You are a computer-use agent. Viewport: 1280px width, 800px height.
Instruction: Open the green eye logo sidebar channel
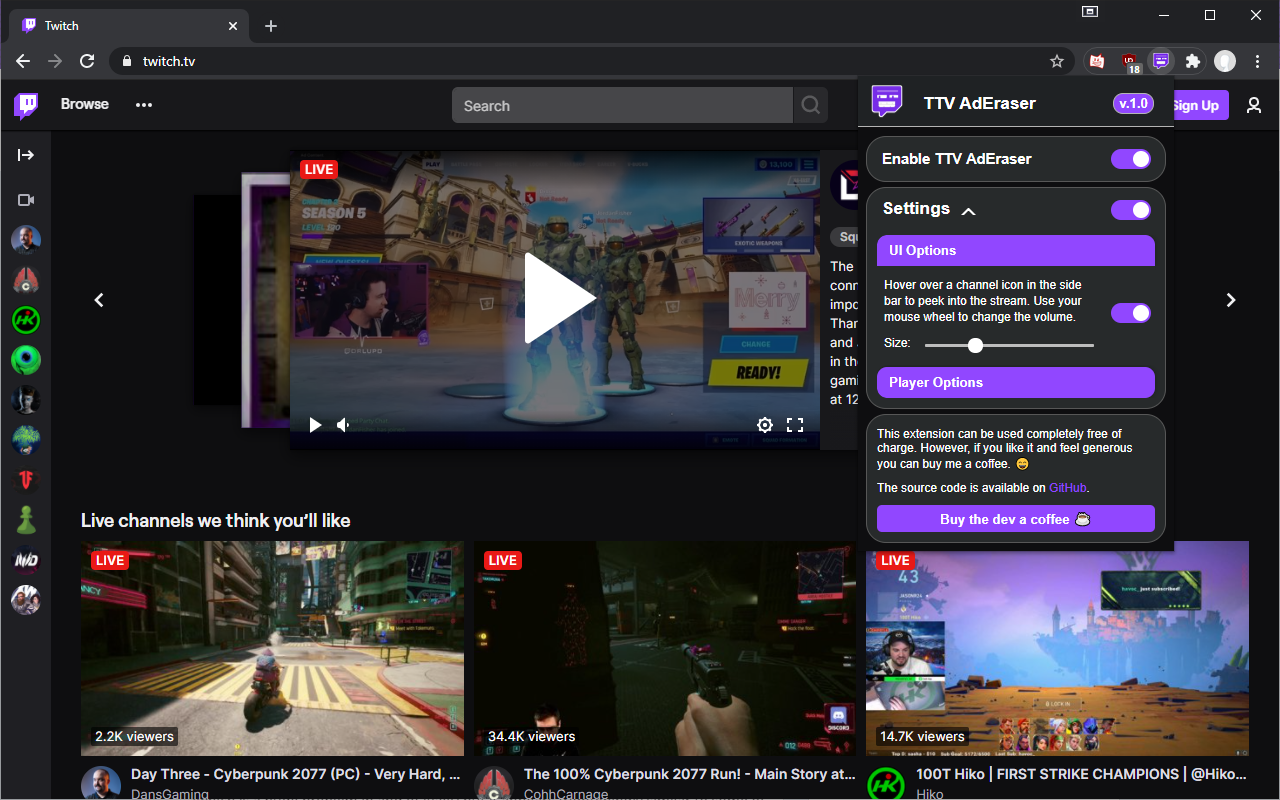point(26,360)
